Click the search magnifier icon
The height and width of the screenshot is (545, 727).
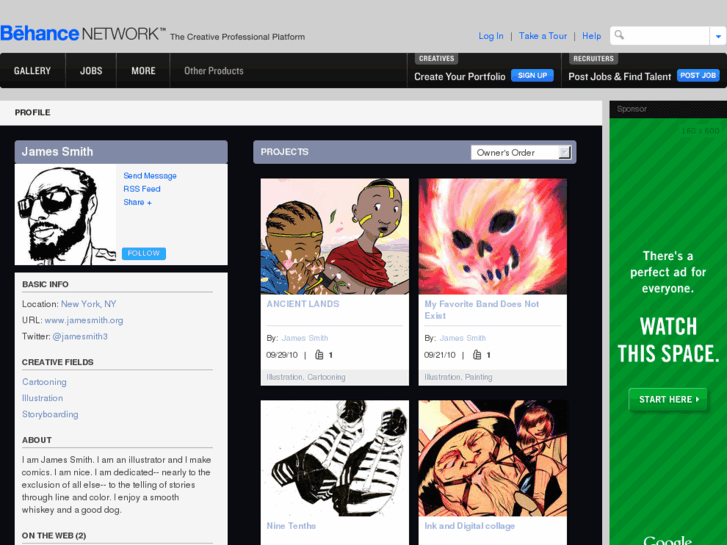[x=619, y=35]
